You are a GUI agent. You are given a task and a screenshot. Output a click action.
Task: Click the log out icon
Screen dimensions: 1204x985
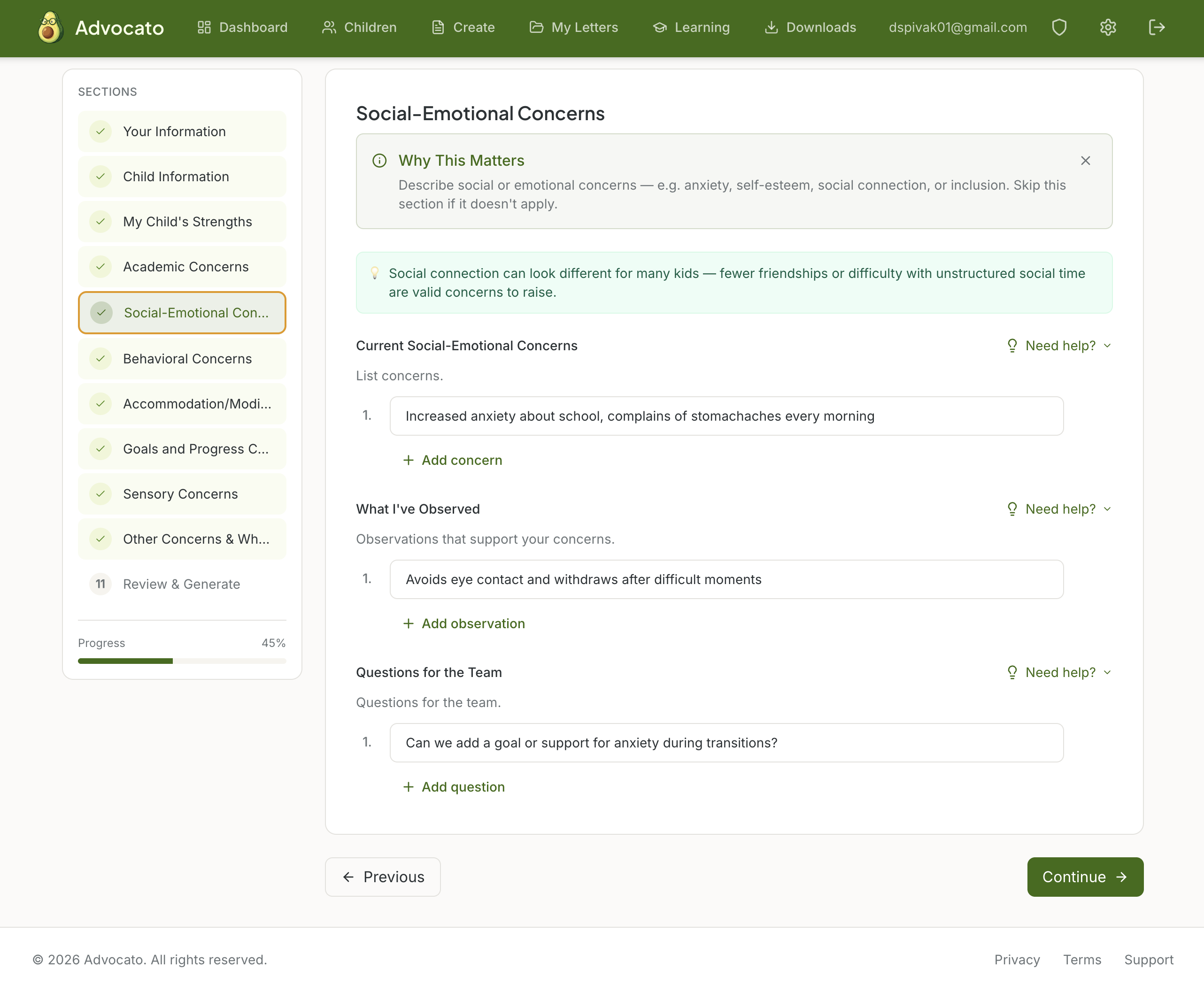coord(1157,27)
